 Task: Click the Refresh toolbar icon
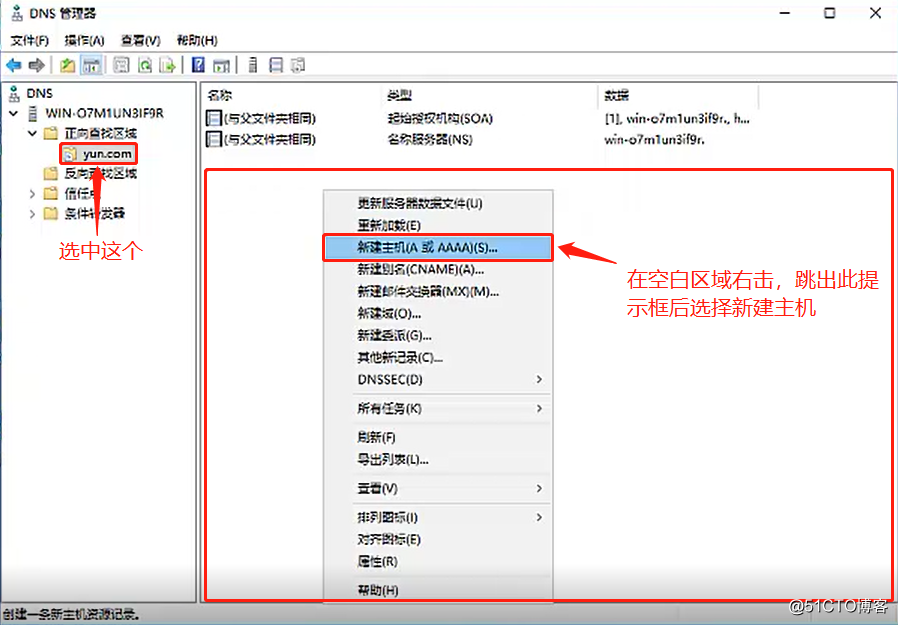pyautogui.click(x=145, y=65)
